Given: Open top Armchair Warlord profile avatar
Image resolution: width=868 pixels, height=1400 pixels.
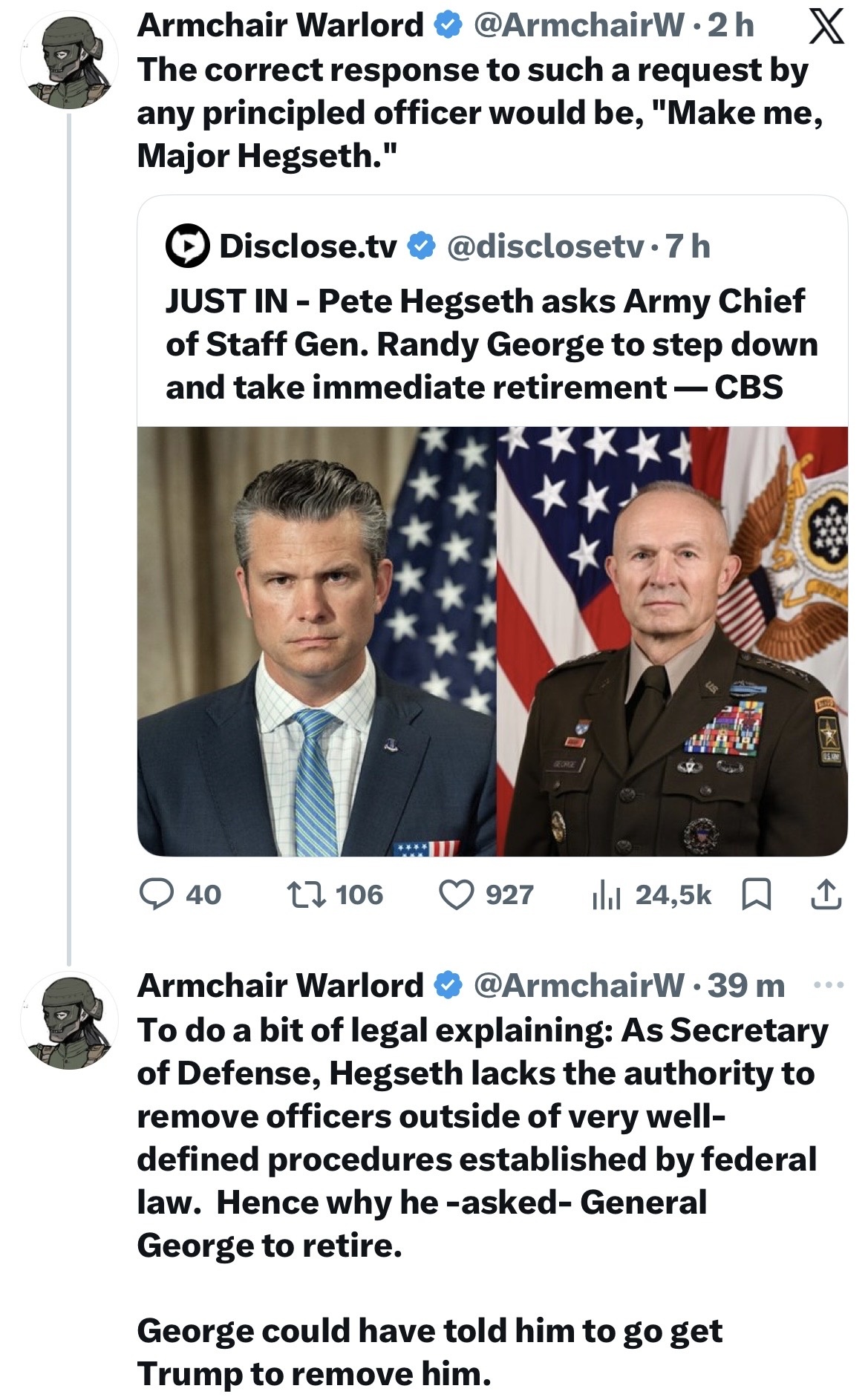Looking at the screenshot, I should pyautogui.click(x=69, y=61).
